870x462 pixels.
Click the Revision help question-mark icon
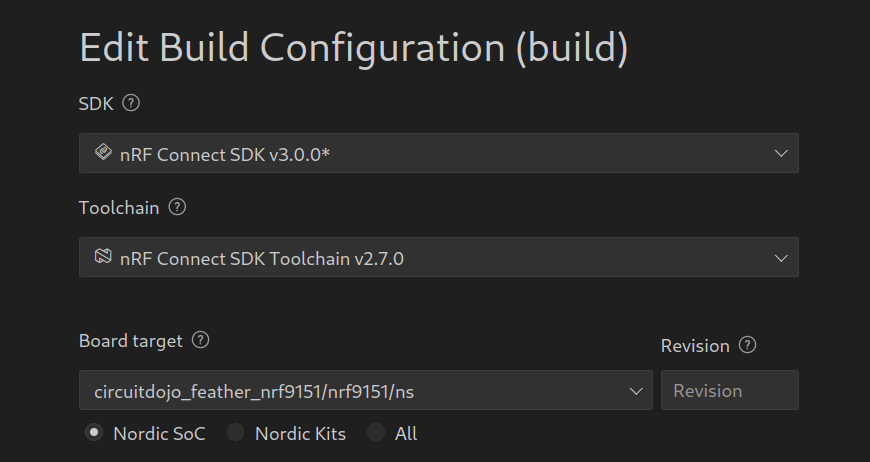pyautogui.click(x=747, y=345)
